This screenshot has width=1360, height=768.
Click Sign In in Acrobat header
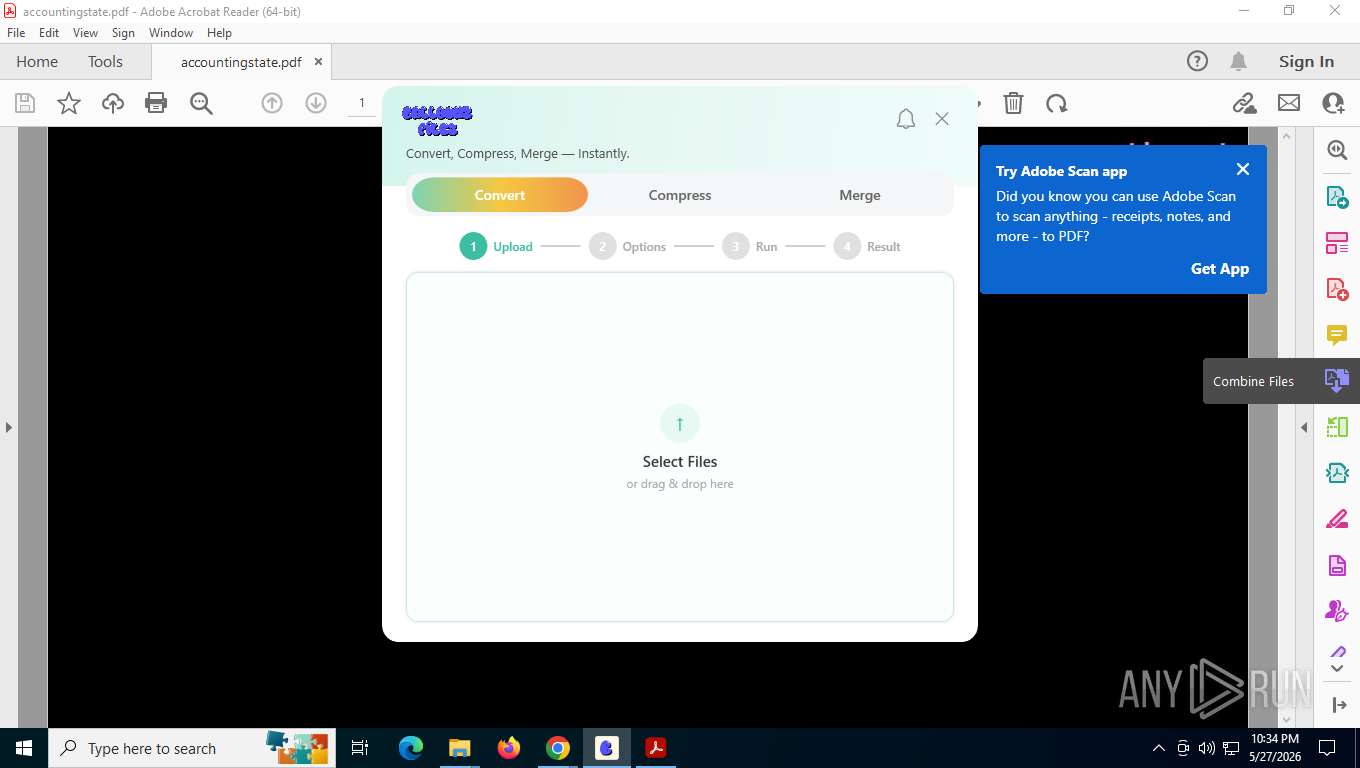[x=1306, y=61]
